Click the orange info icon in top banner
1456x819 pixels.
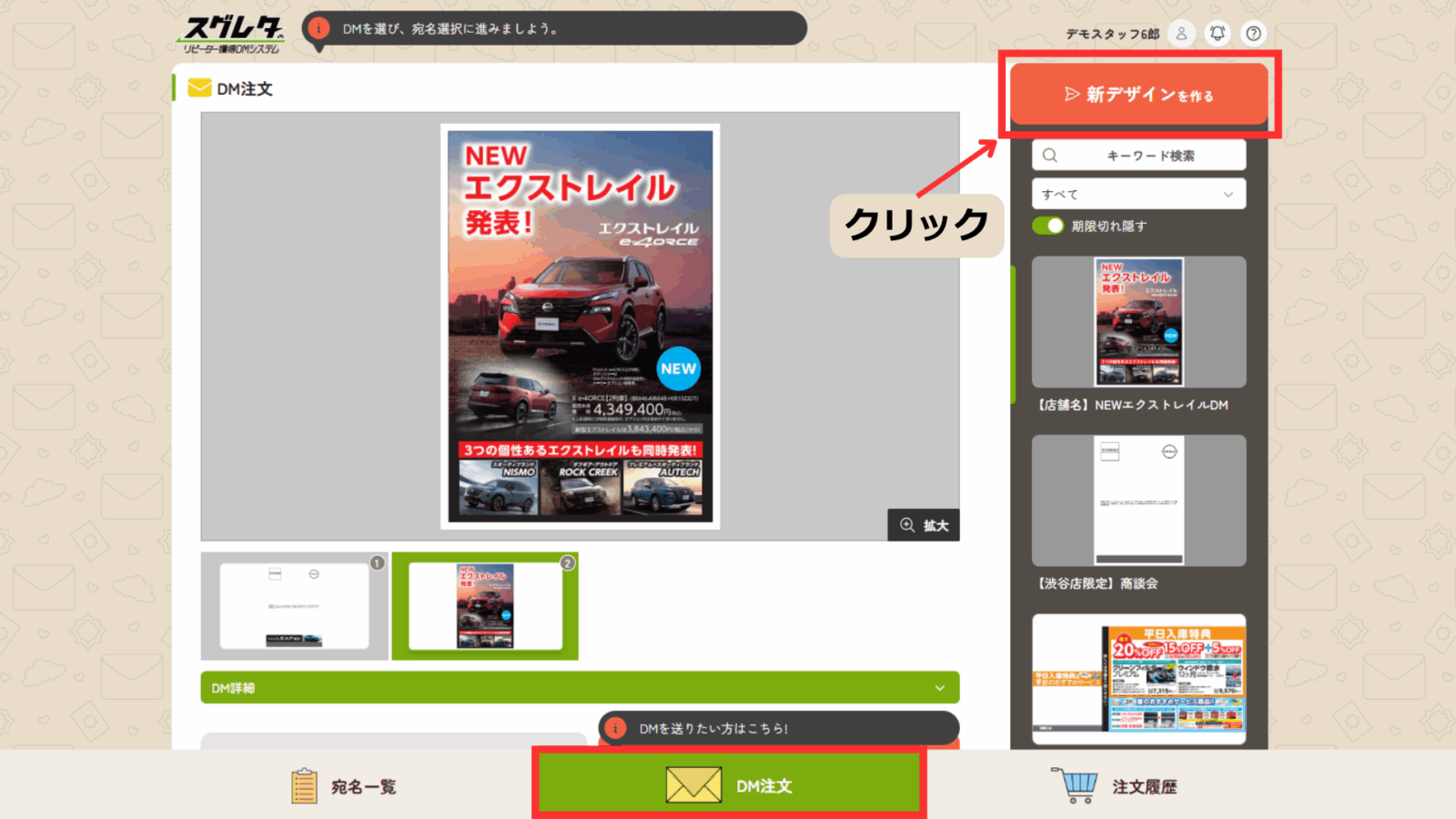[318, 28]
